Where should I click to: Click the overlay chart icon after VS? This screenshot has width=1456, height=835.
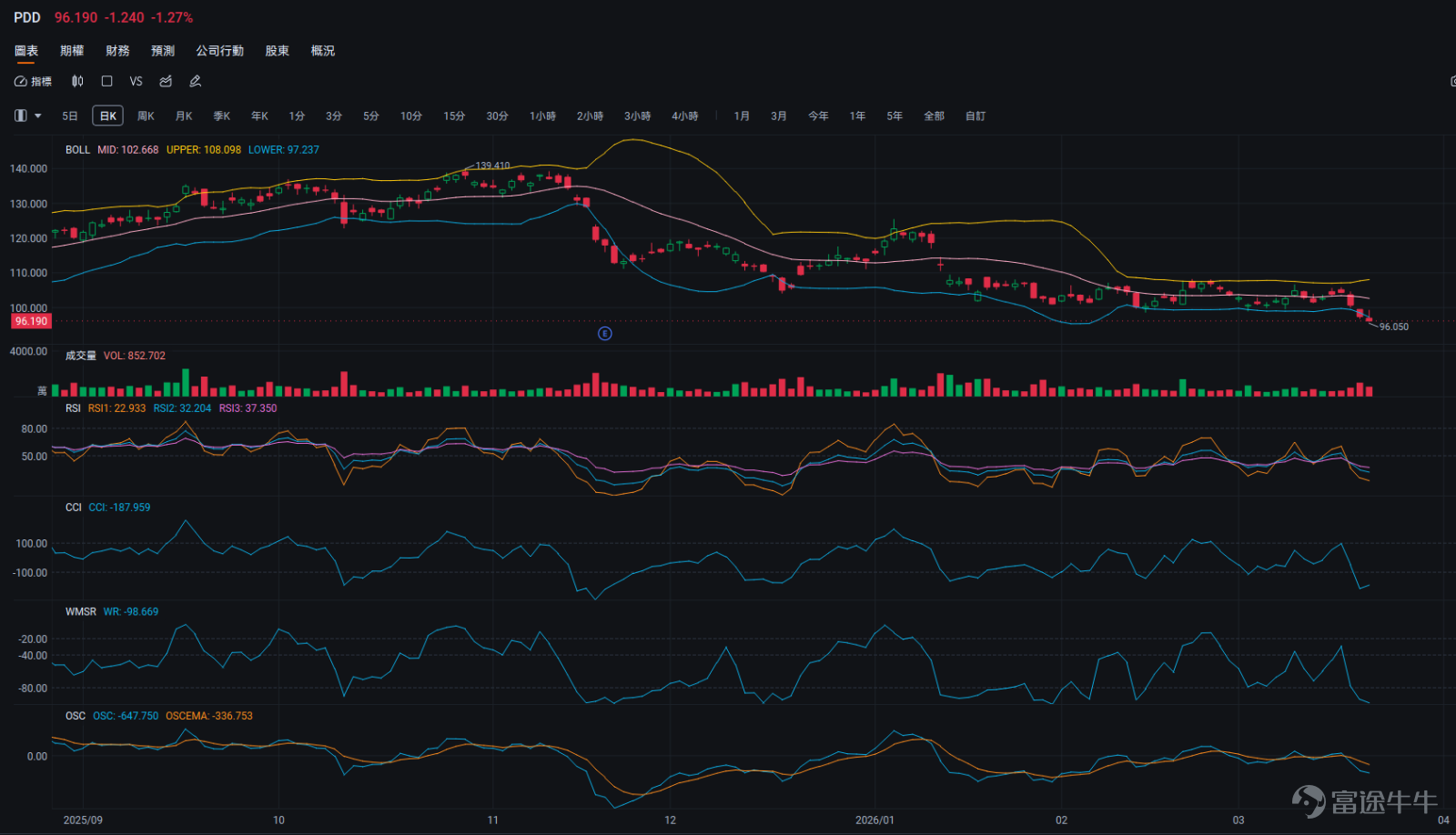point(166,82)
